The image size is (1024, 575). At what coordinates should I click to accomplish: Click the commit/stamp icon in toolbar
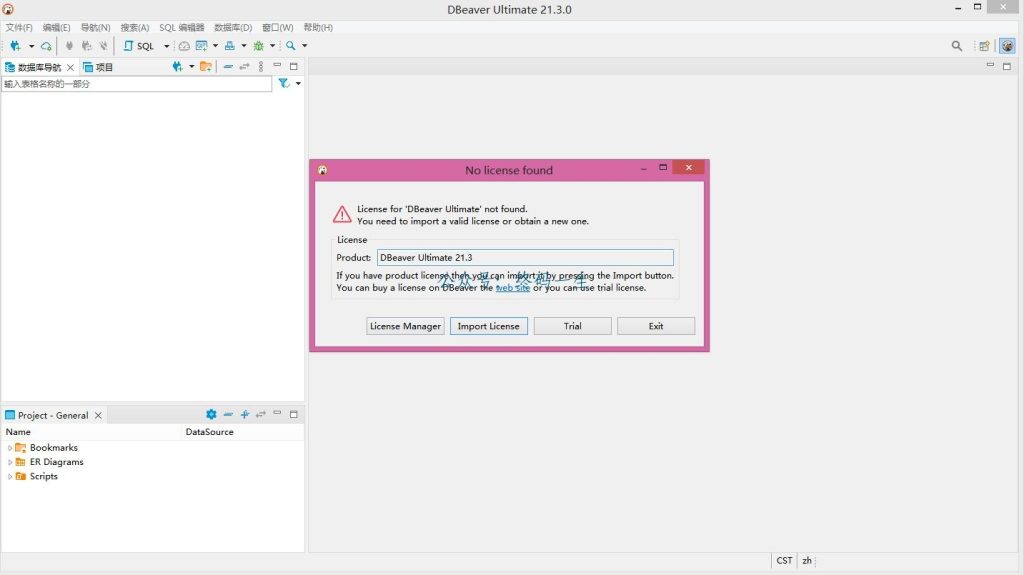(230, 46)
